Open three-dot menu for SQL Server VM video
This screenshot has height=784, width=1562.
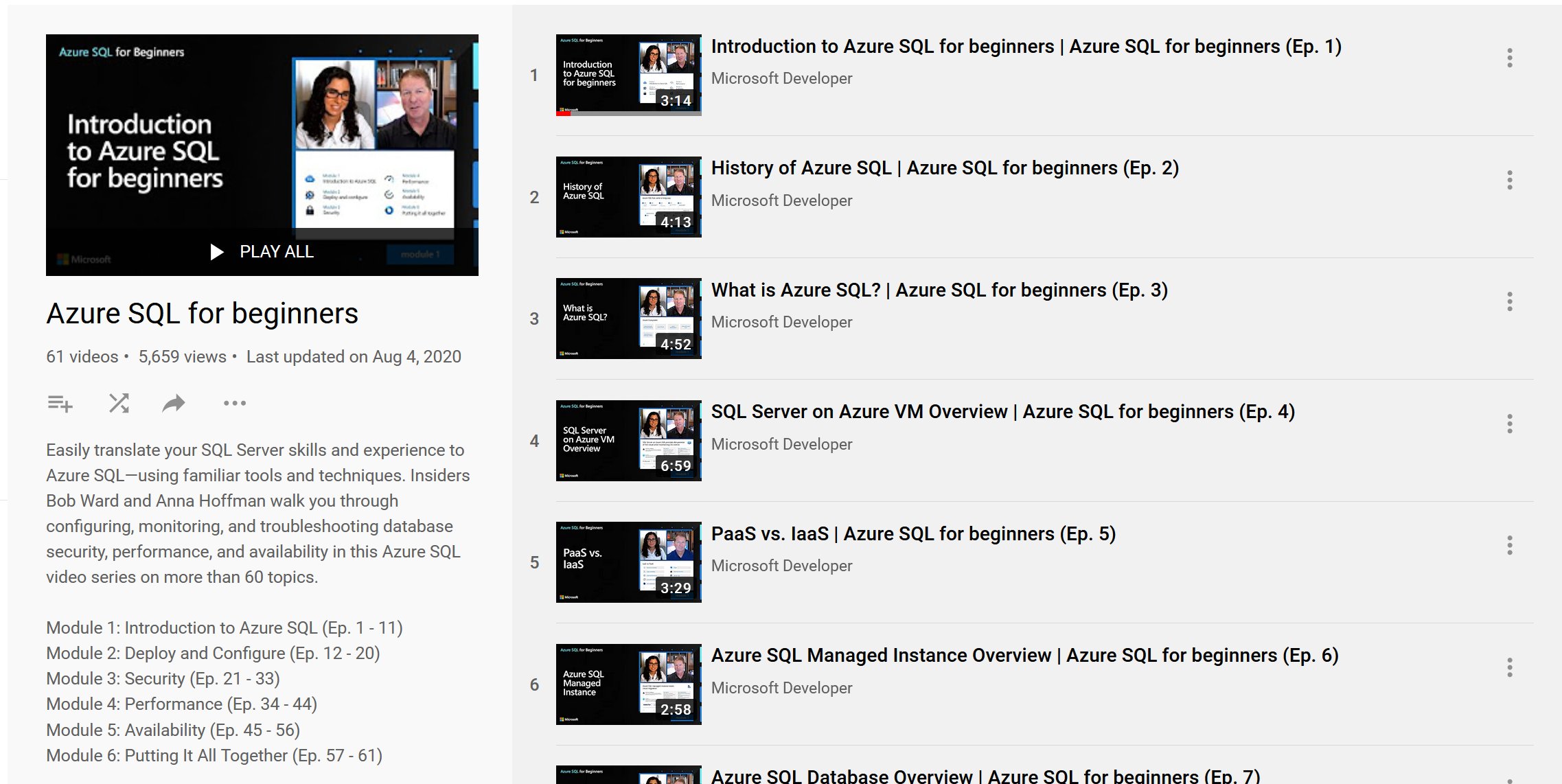1509,424
